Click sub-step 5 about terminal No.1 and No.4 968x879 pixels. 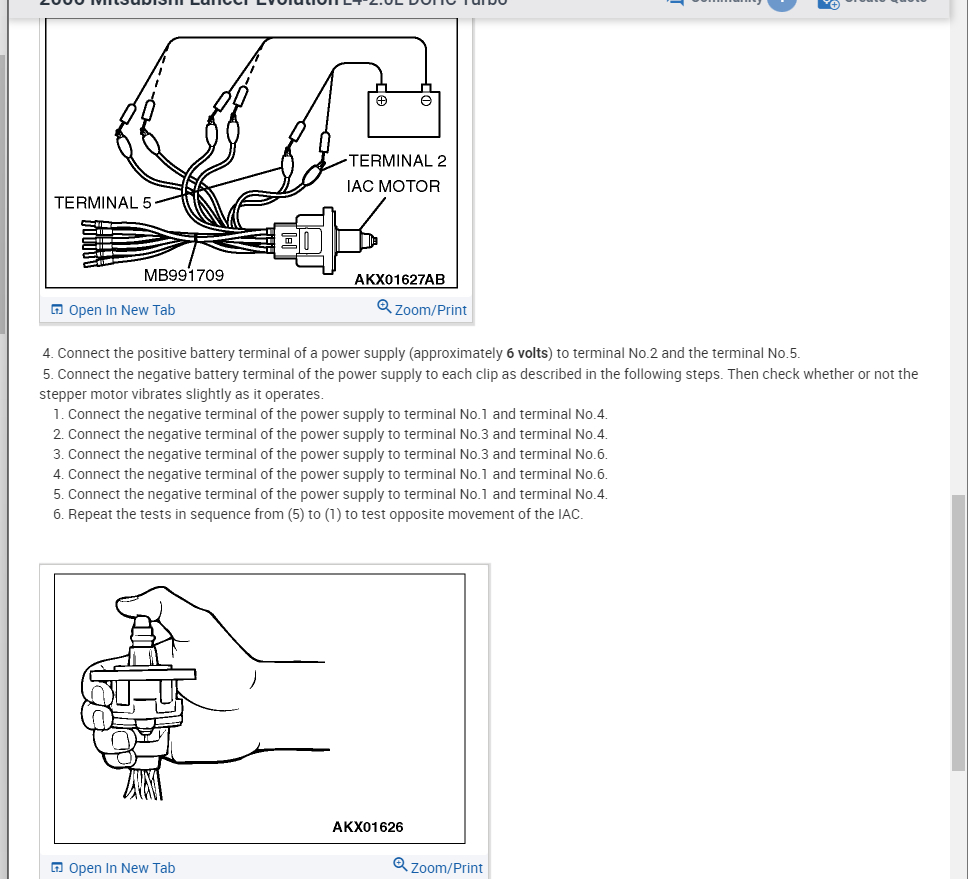coord(330,494)
